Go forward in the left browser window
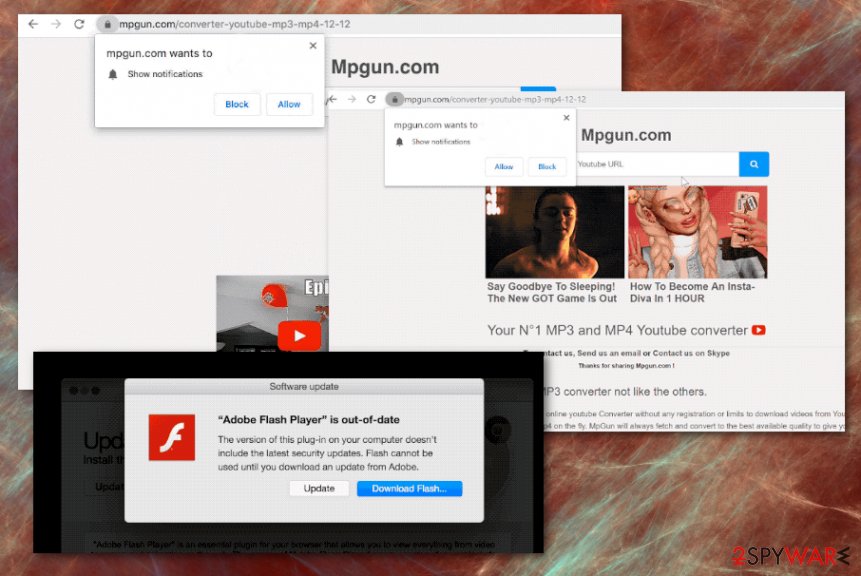The width and height of the screenshot is (861, 576). tap(56, 24)
